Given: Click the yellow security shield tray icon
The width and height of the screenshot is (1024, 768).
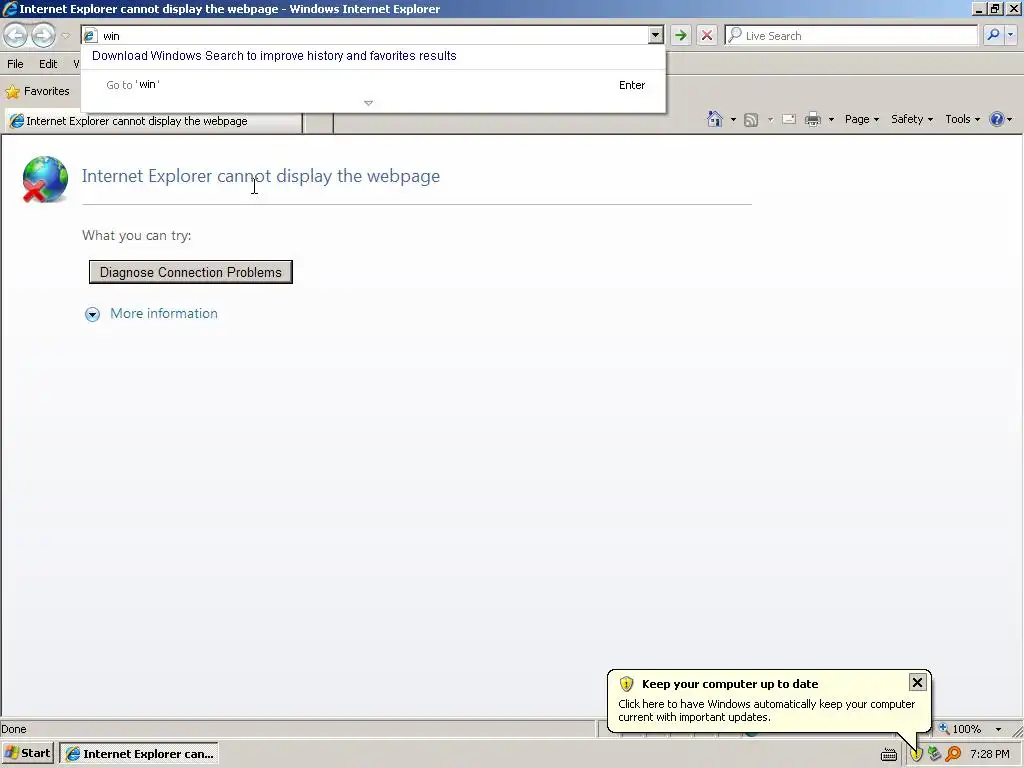Looking at the screenshot, I should [916, 754].
